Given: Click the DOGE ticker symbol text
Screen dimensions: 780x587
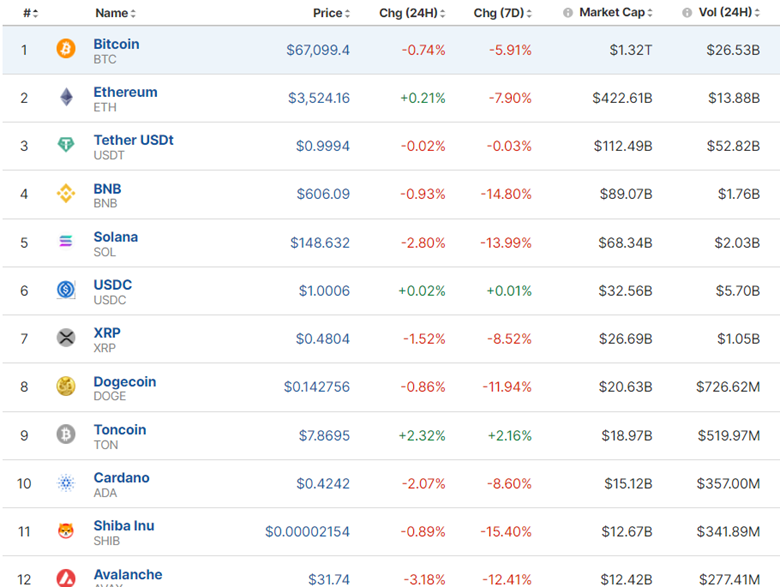Looking at the screenshot, I should pos(110,396).
